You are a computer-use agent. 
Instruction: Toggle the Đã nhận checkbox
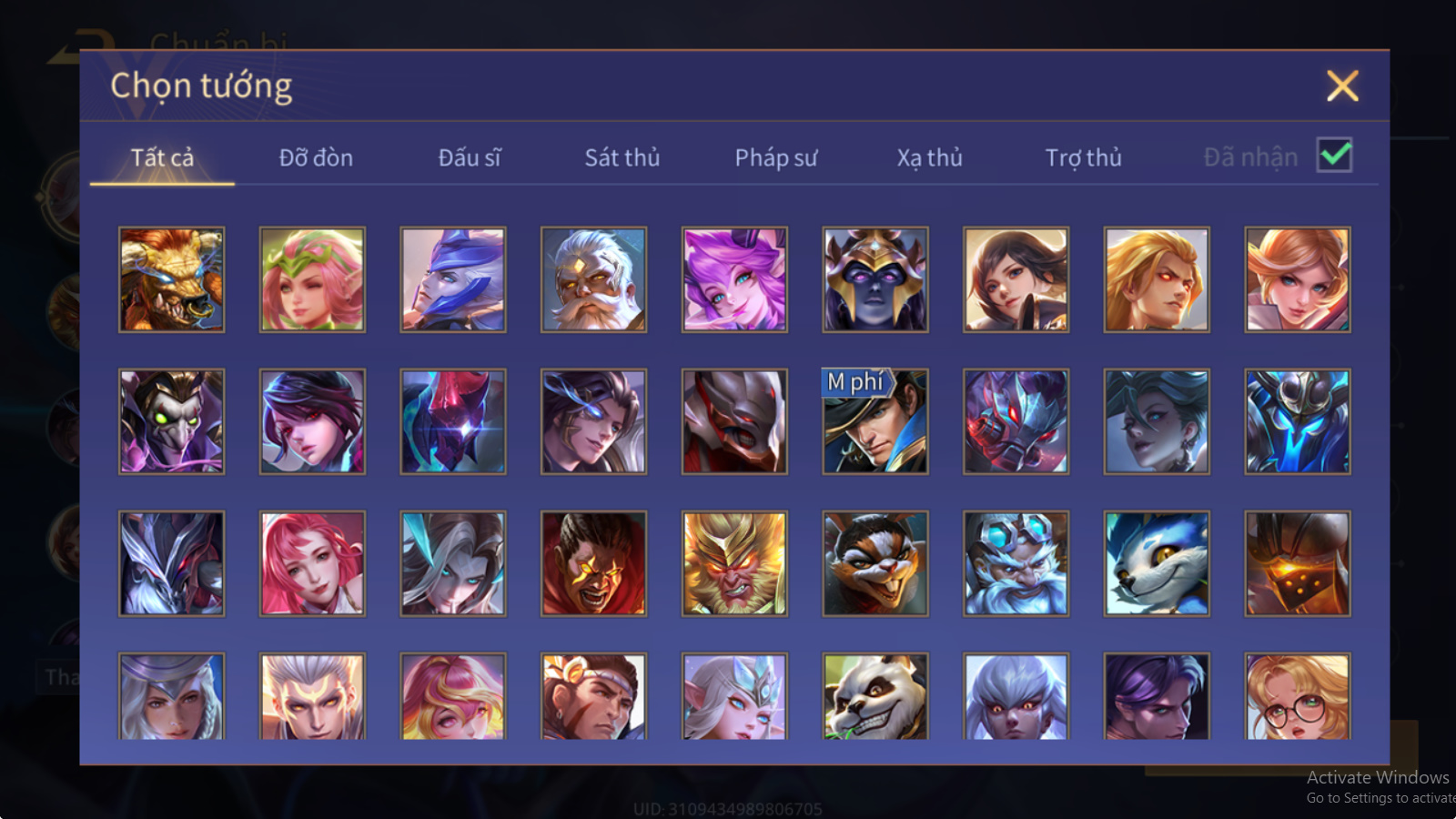(1335, 156)
